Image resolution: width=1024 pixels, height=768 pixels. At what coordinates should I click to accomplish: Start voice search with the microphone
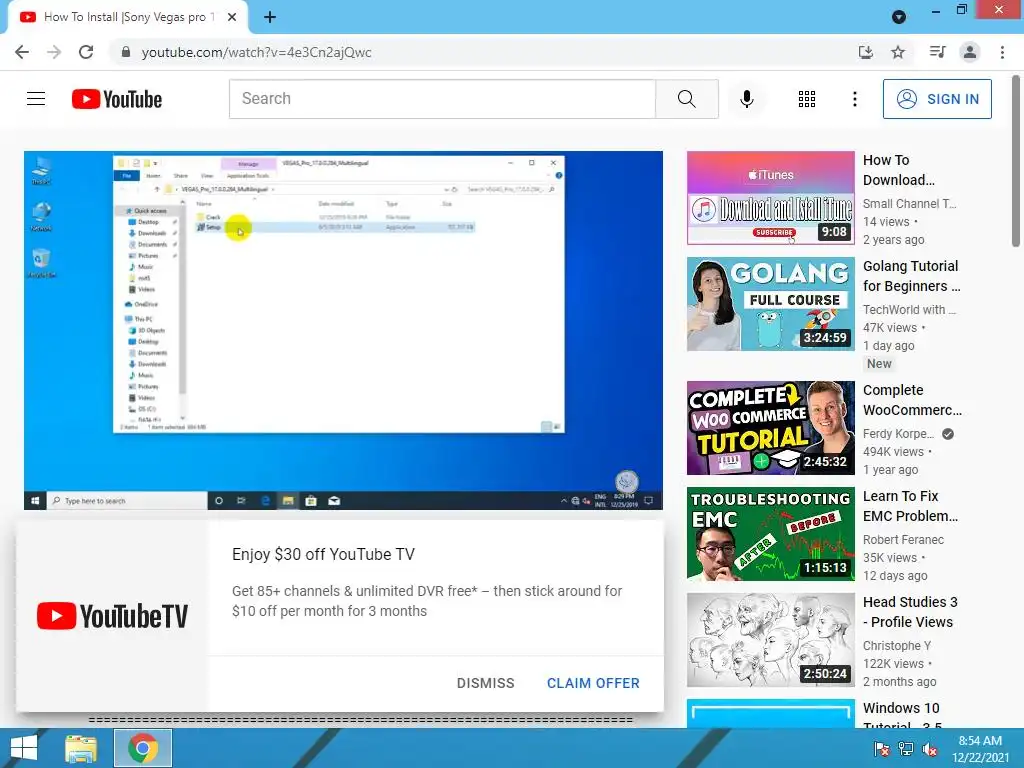coord(746,99)
